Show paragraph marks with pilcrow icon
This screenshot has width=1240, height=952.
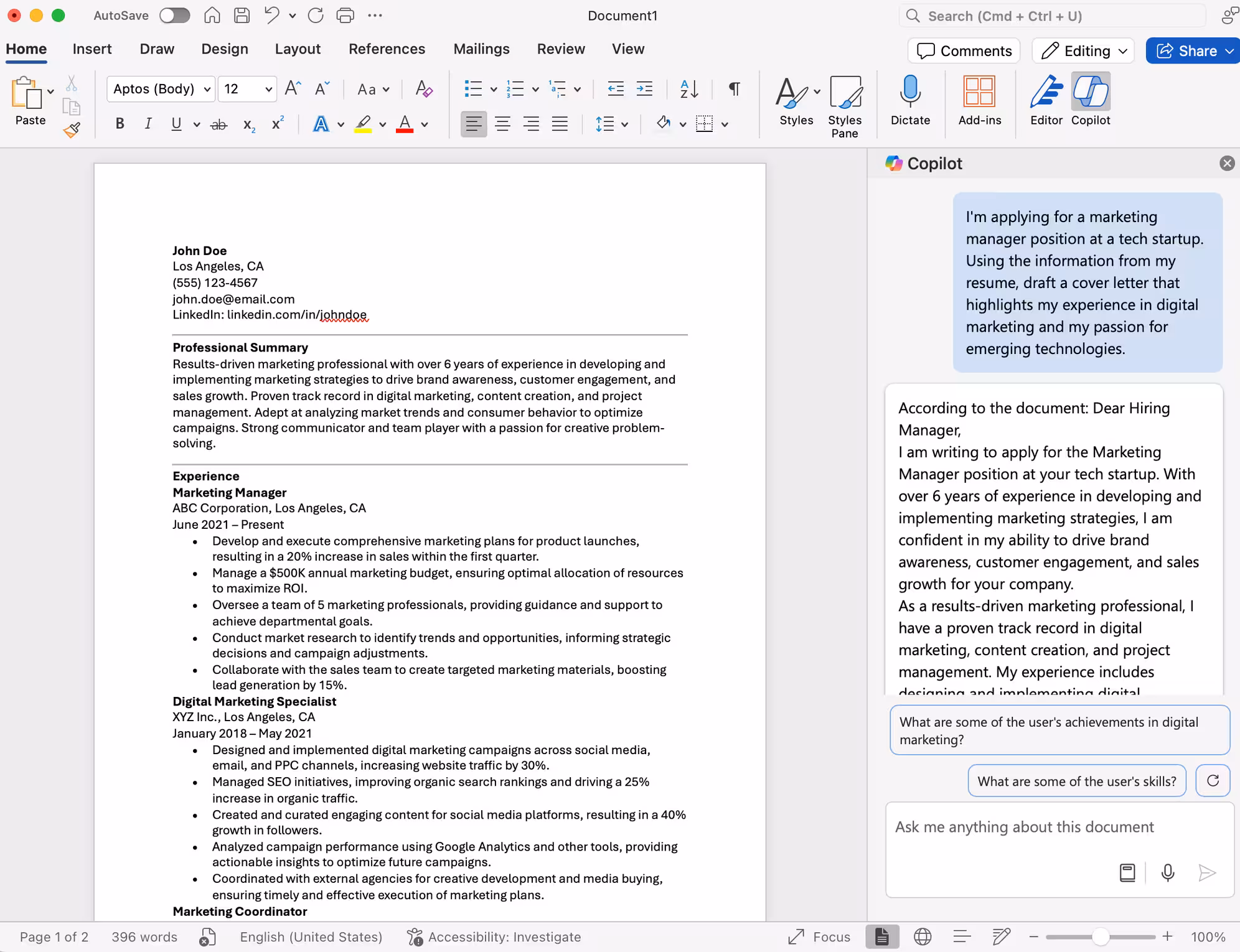coord(735,89)
